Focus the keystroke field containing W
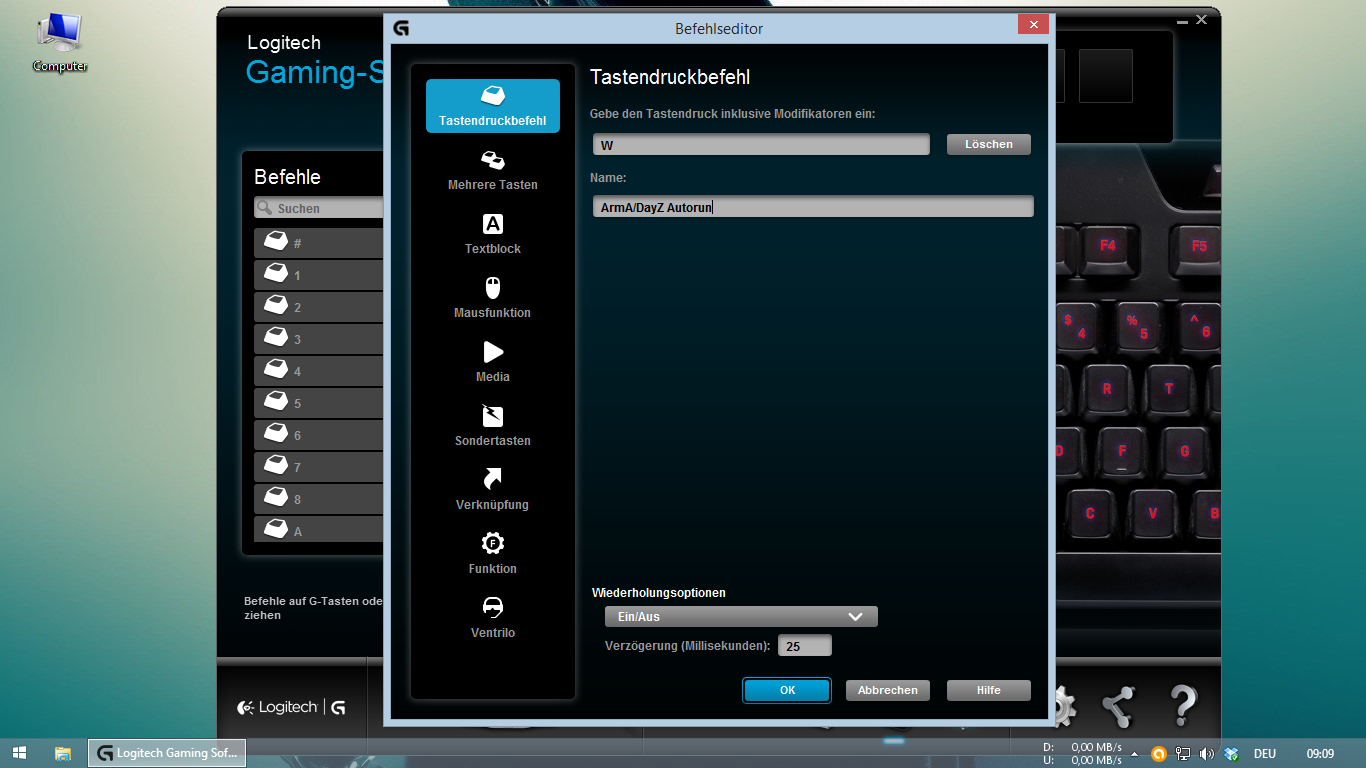This screenshot has width=1366, height=768. [x=761, y=145]
